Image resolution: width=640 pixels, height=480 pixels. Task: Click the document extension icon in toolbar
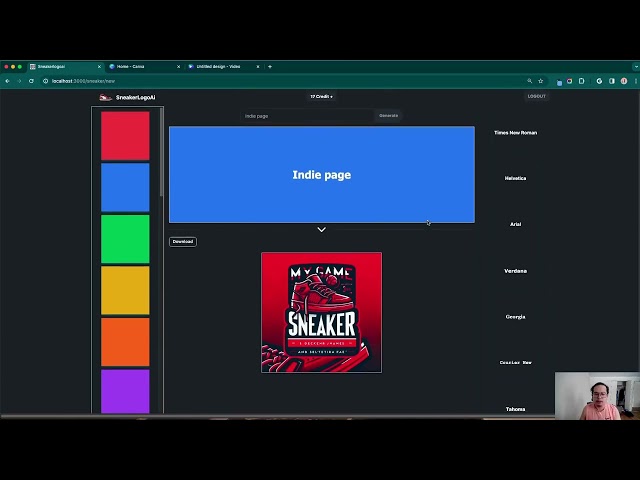click(x=582, y=81)
